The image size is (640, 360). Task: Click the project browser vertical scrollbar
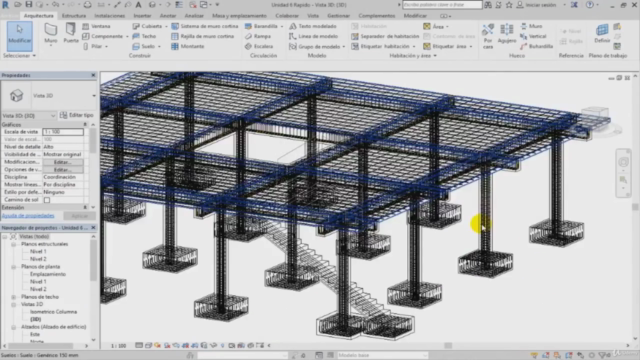point(93,261)
